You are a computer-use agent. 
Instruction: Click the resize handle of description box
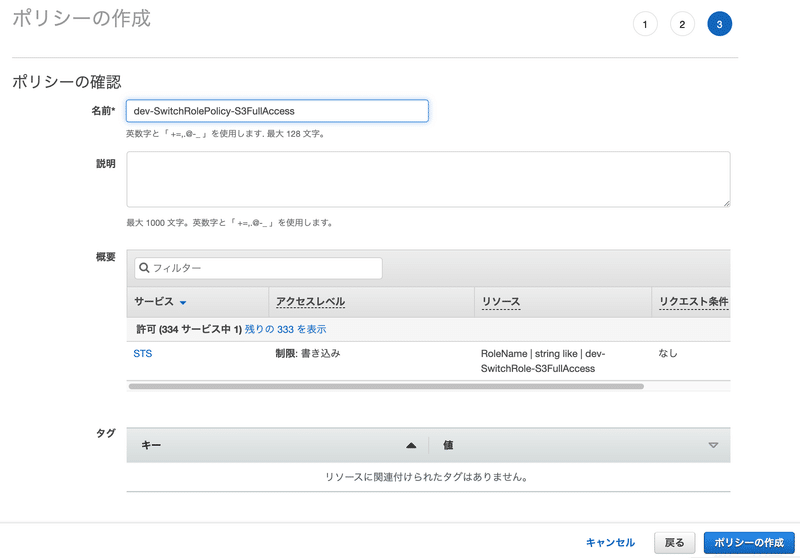click(727, 204)
